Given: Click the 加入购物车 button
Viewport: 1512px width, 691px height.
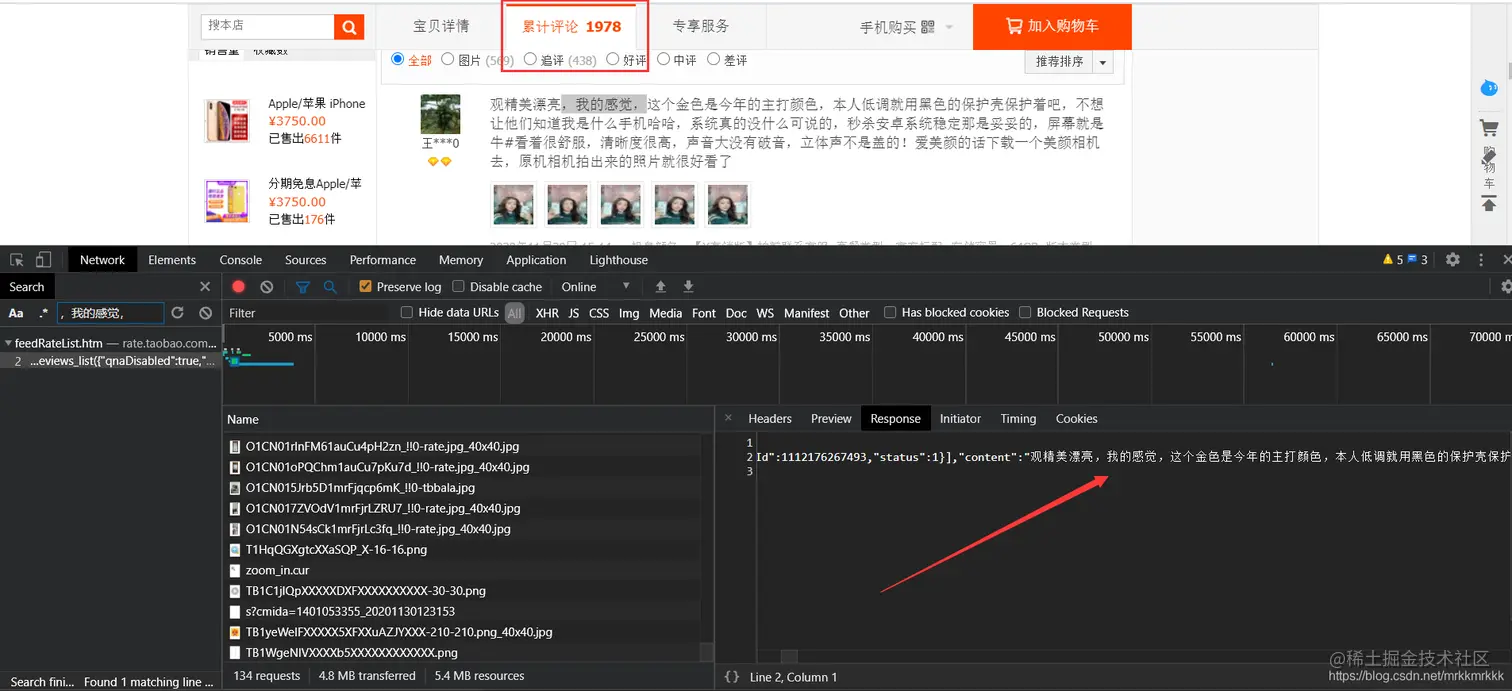Looking at the screenshot, I should coord(1051,27).
